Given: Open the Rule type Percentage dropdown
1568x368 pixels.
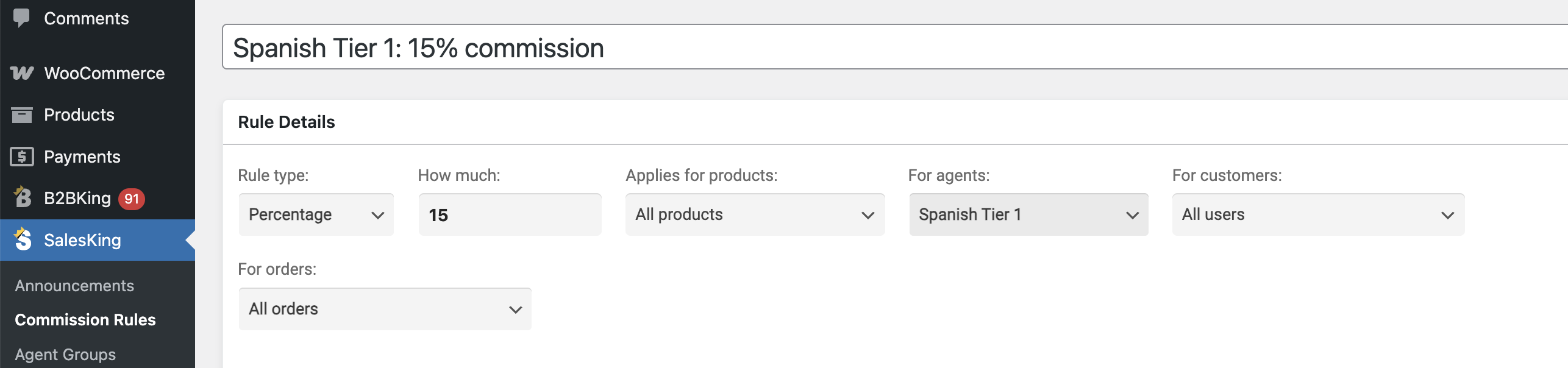Looking at the screenshot, I should click(x=316, y=214).
